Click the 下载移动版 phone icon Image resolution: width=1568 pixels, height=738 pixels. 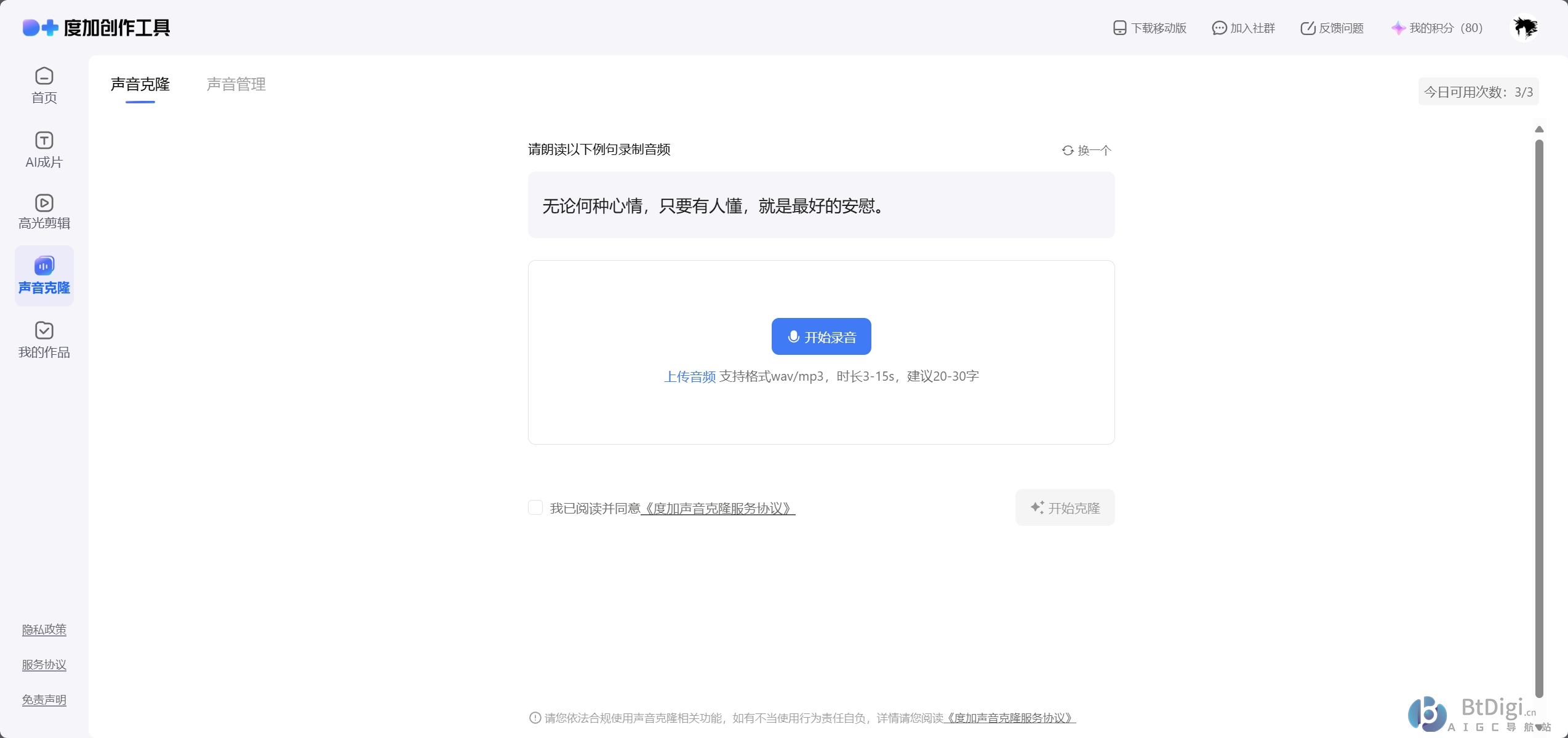pyautogui.click(x=1119, y=28)
